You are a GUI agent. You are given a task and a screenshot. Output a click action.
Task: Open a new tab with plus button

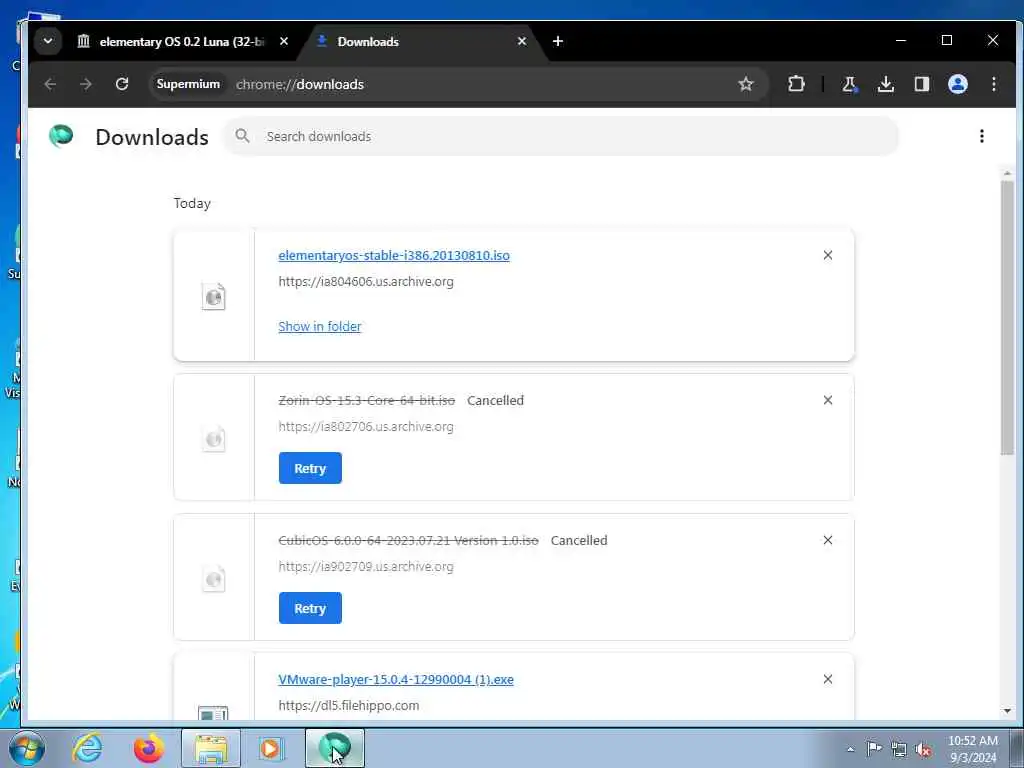pyautogui.click(x=558, y=41)
